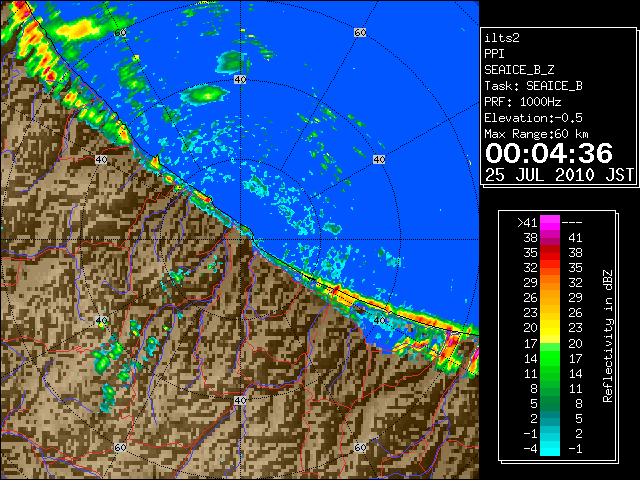
Task: Select the 'Task: SEAICE_B' line
Action: tap(533, 86)
